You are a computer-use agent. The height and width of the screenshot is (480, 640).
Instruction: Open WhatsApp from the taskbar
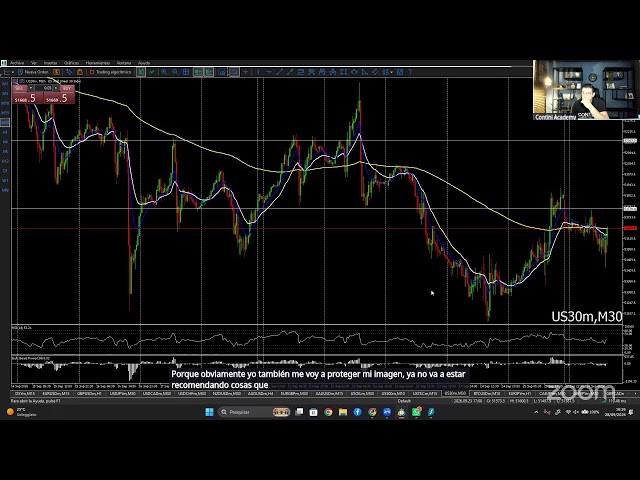click(x=416, y=412)
